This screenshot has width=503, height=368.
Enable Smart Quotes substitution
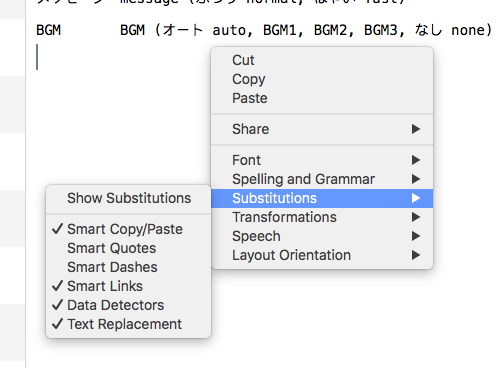click(129, 248)
